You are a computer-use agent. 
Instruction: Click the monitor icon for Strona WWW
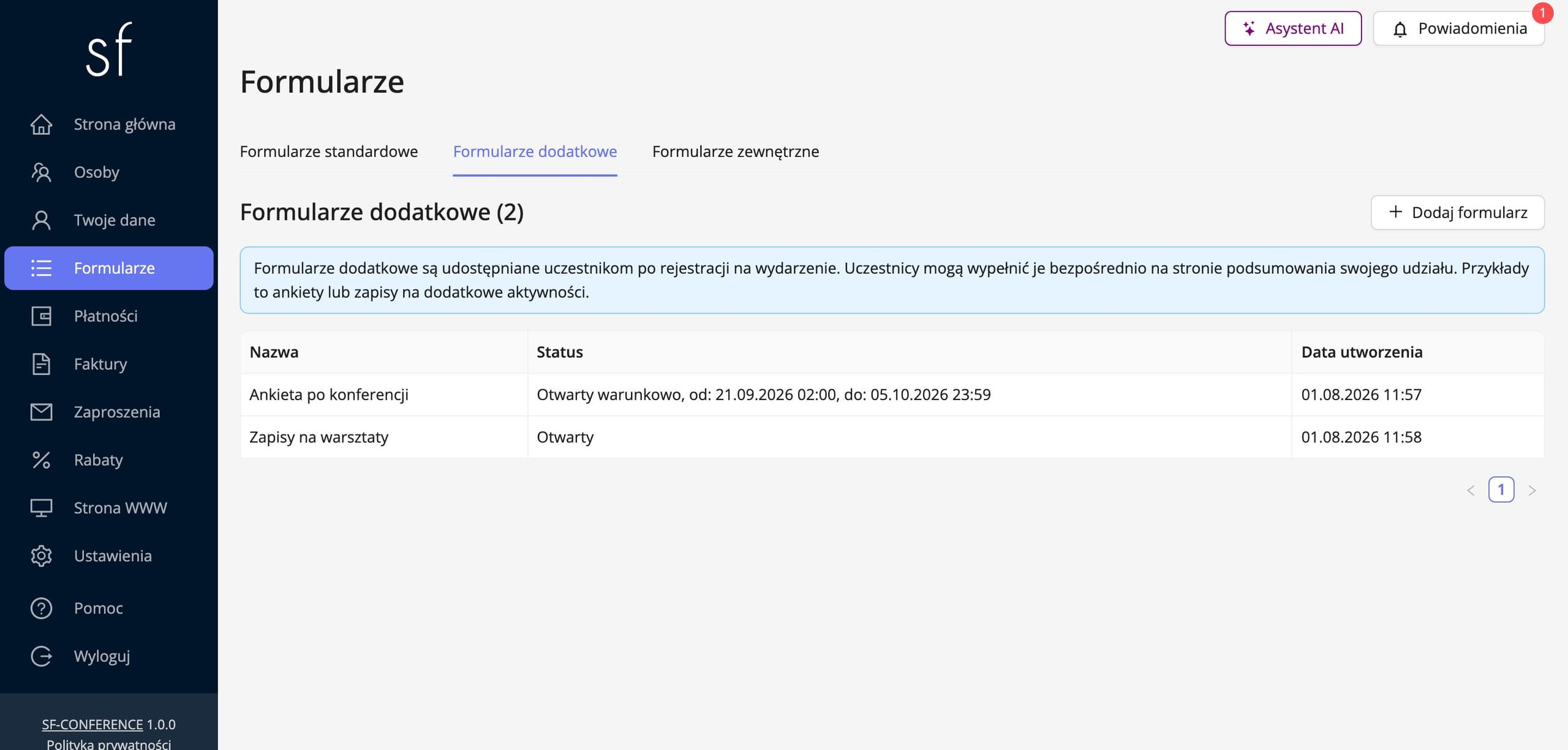pyautogui.click(x=41, y=508)
